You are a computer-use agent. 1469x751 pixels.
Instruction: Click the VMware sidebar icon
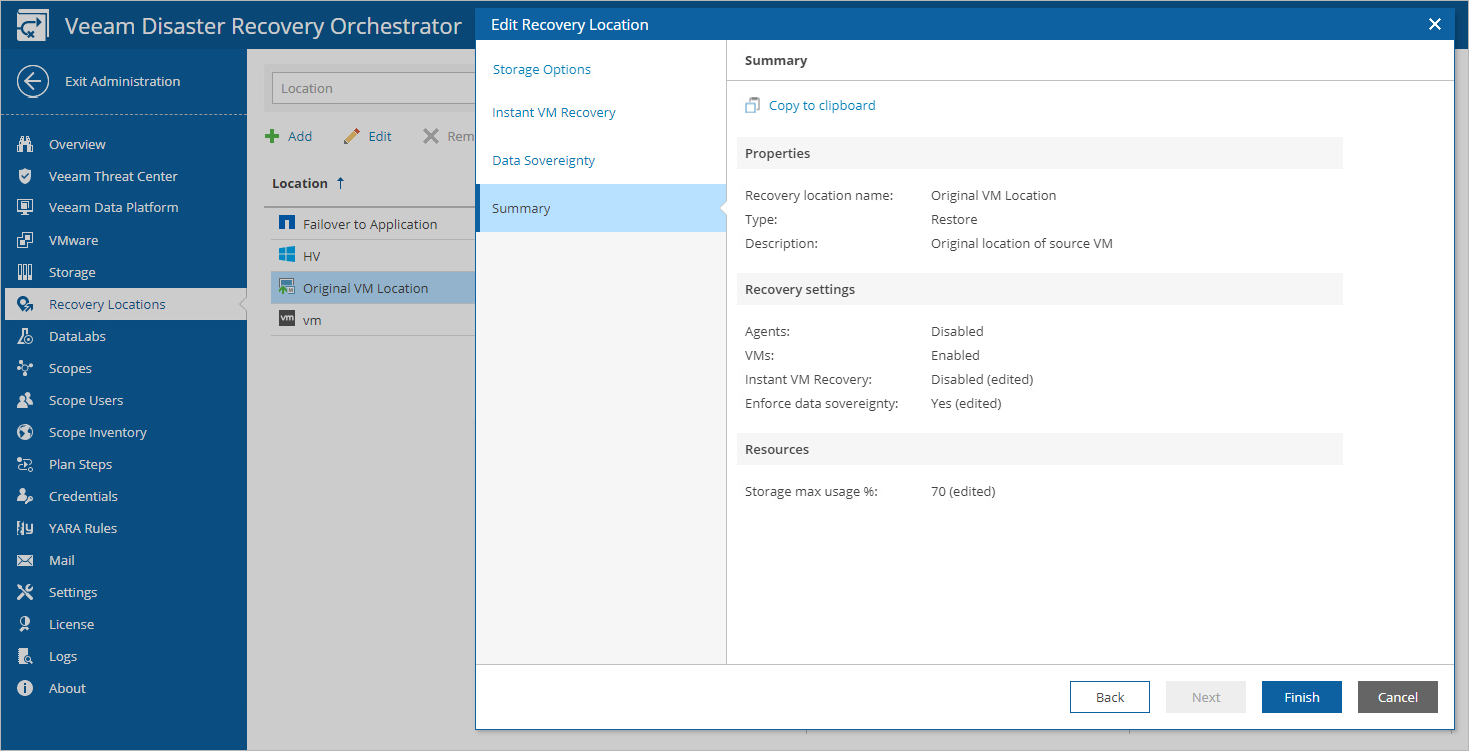point(26,240)
